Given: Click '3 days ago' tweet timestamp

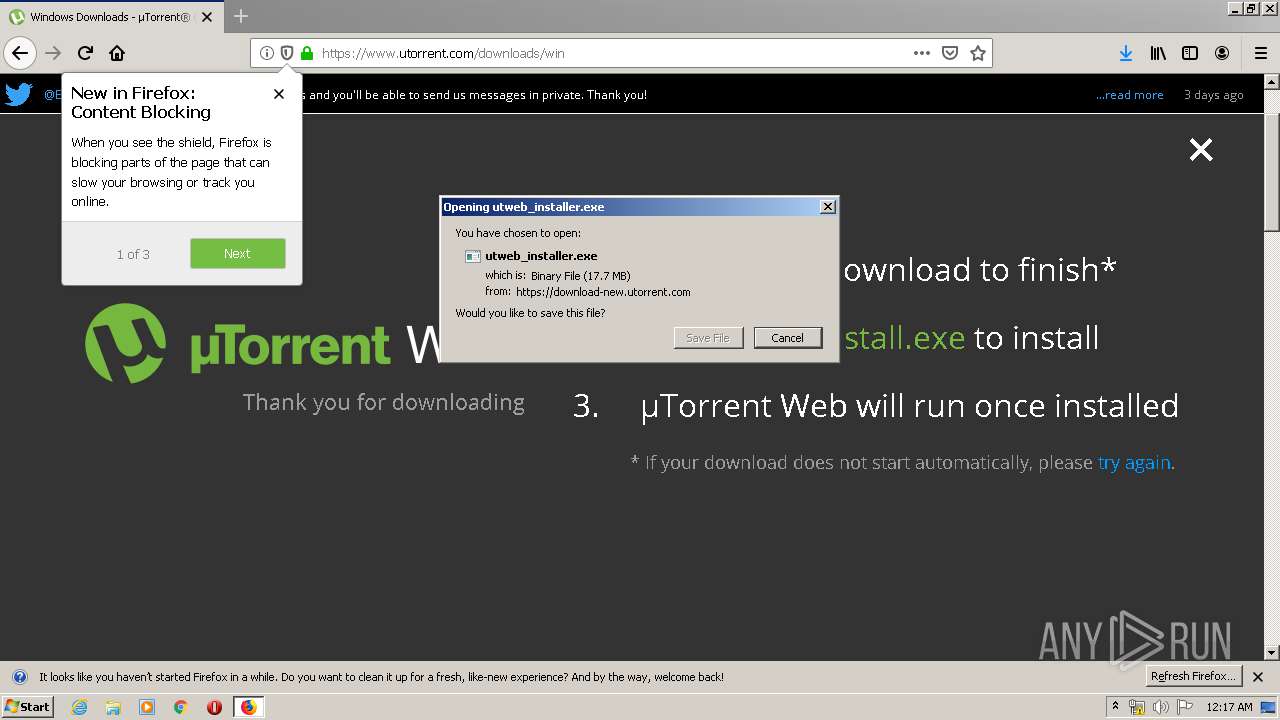Looking at the screenshot, I should pos(1214,95).
